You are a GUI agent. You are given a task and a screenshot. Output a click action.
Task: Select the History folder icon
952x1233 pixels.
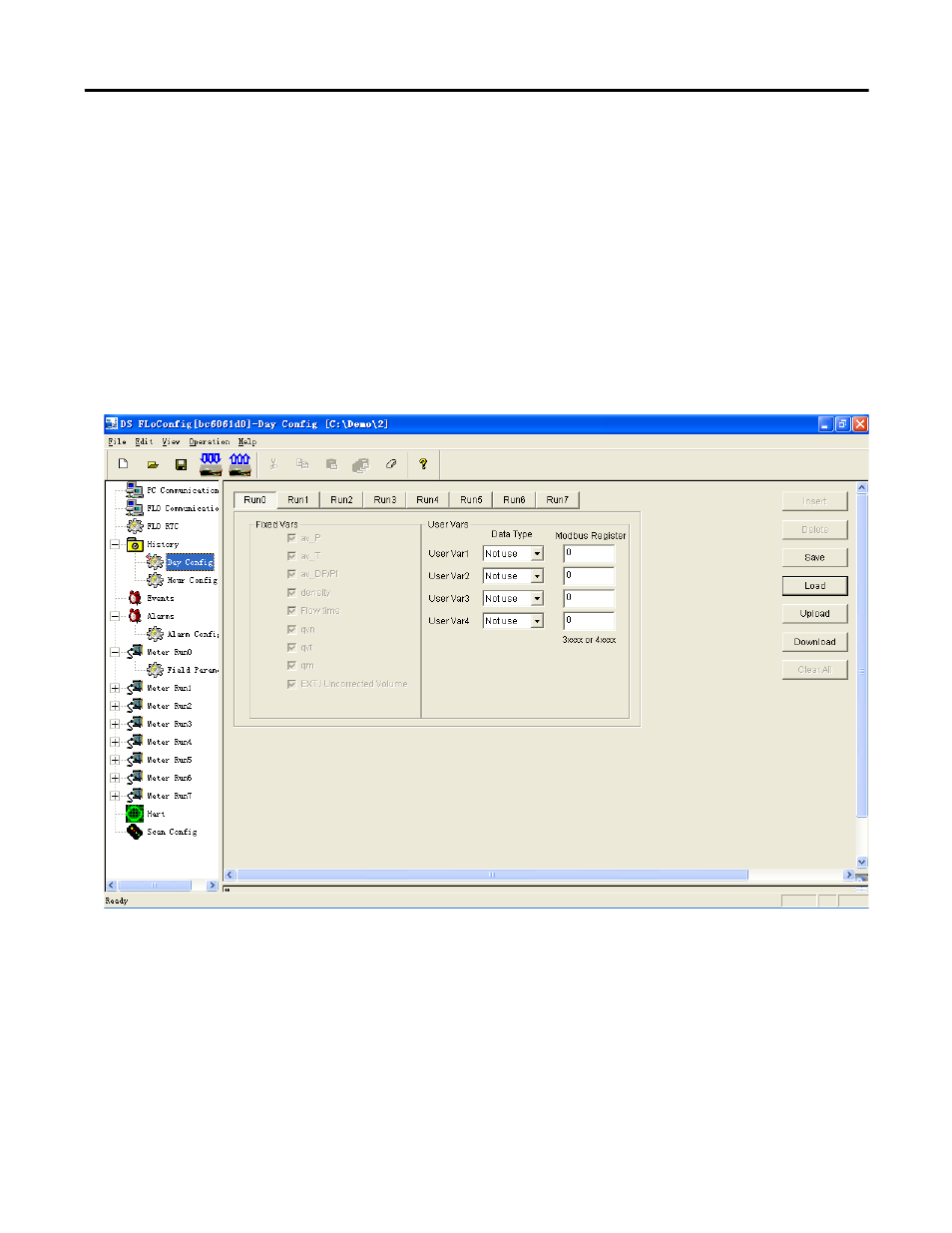pyautogui.click(x=135, y=544)
